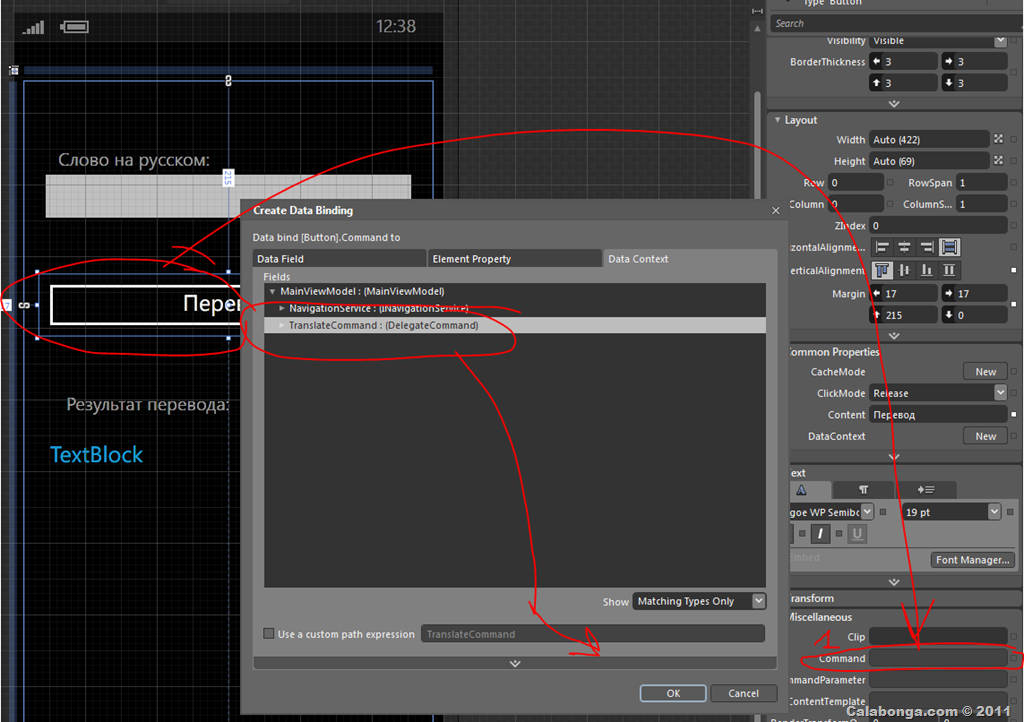Viewport: 1024px width, 722px height.
Task: Click New next to DataContext
Action: pos(985,436)
